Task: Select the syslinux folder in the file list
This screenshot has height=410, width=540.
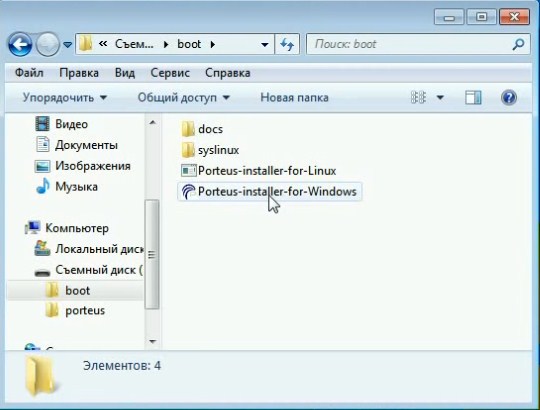Action: pyautogui.click(x=218, y=150)
